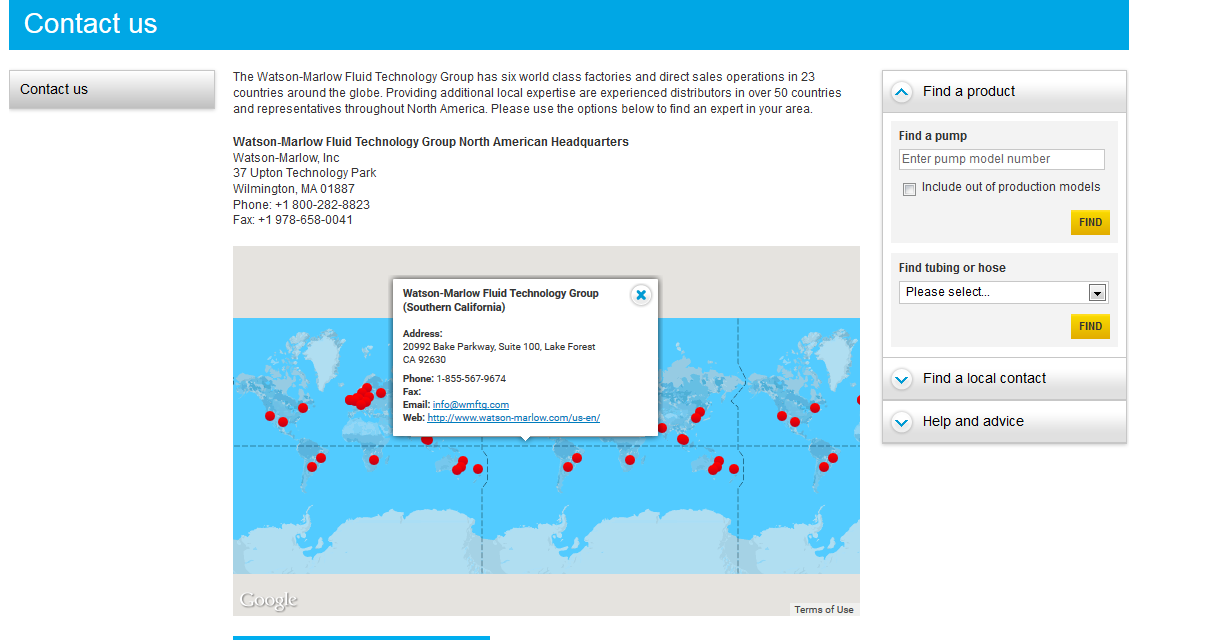Click the Find a pump label

(x=933, y=136)
